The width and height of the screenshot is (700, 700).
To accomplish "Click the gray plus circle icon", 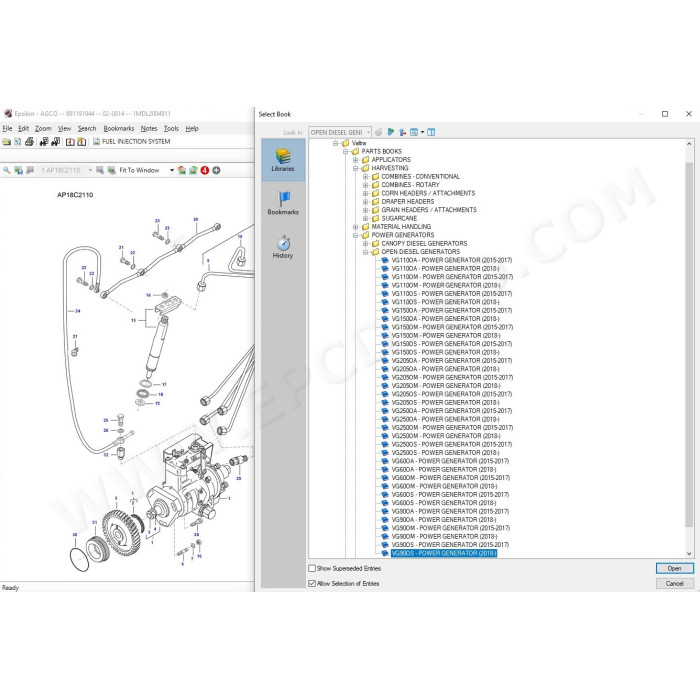I will (x=217, y=170).
